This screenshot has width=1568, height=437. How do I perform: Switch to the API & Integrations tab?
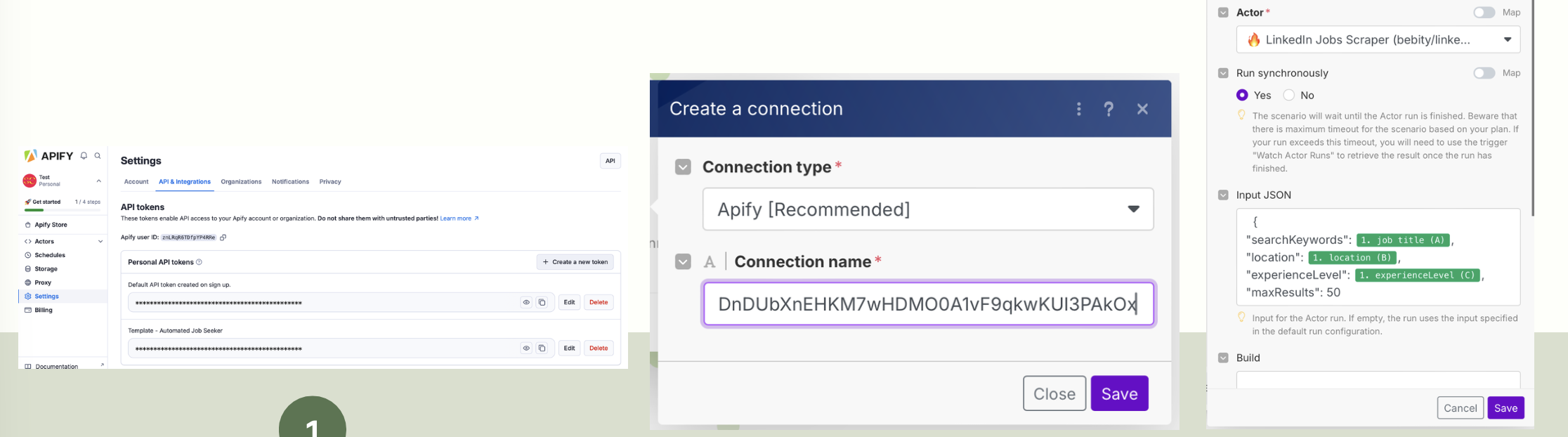point(185,181)
